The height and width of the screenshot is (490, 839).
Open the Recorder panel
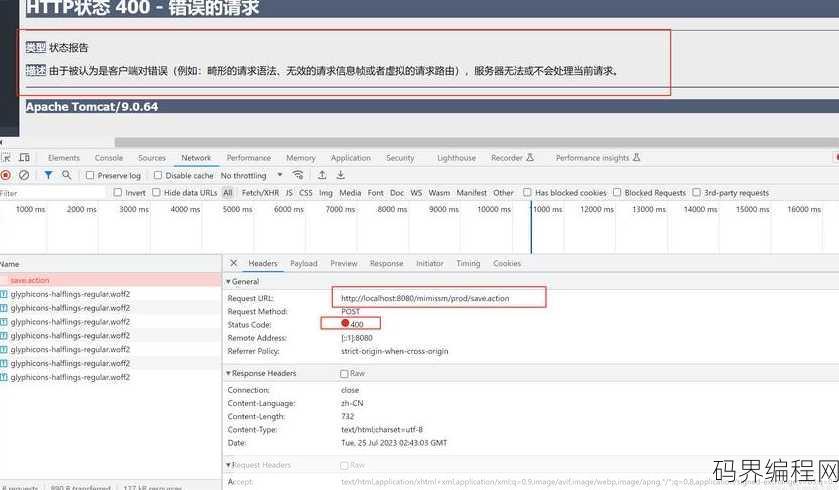tap(512, 158)
